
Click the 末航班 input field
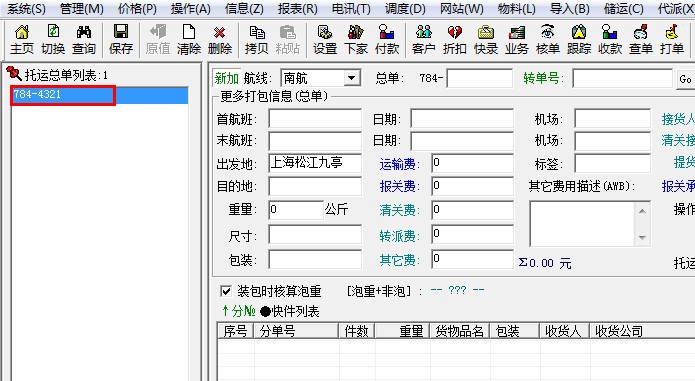coord(315,141)
